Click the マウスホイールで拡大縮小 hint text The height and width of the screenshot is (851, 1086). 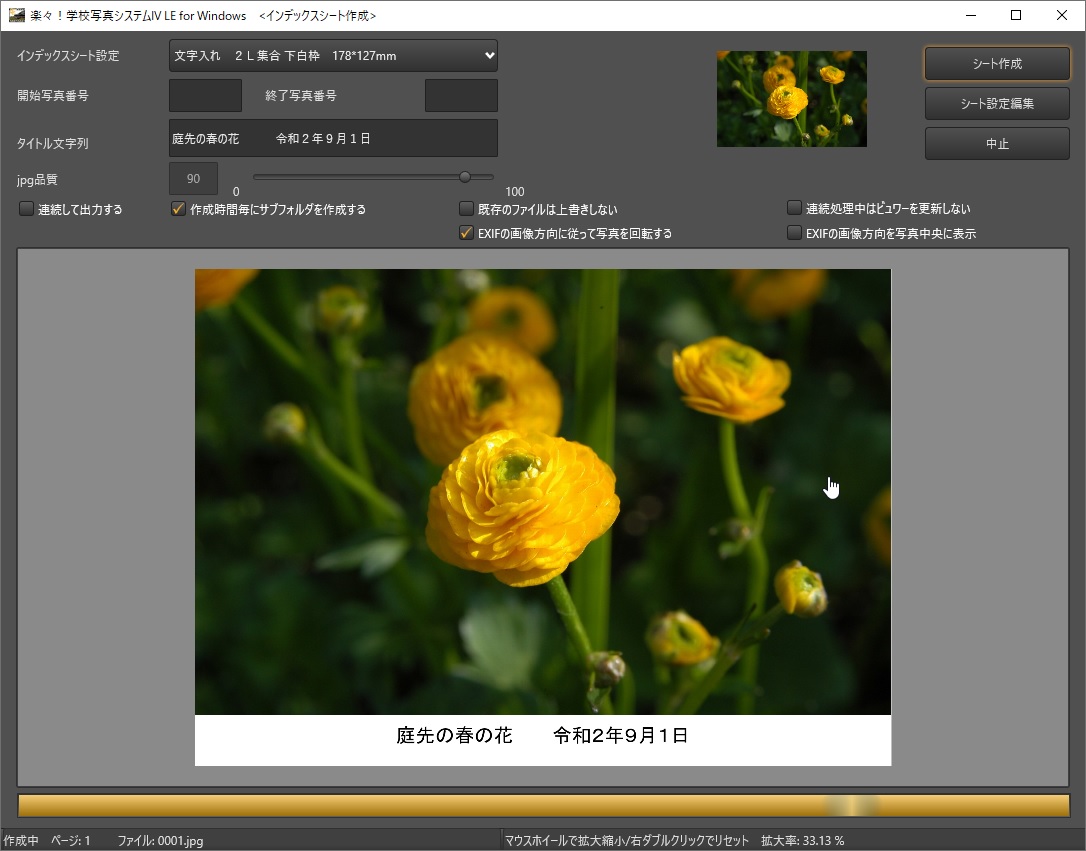point(626,841)
